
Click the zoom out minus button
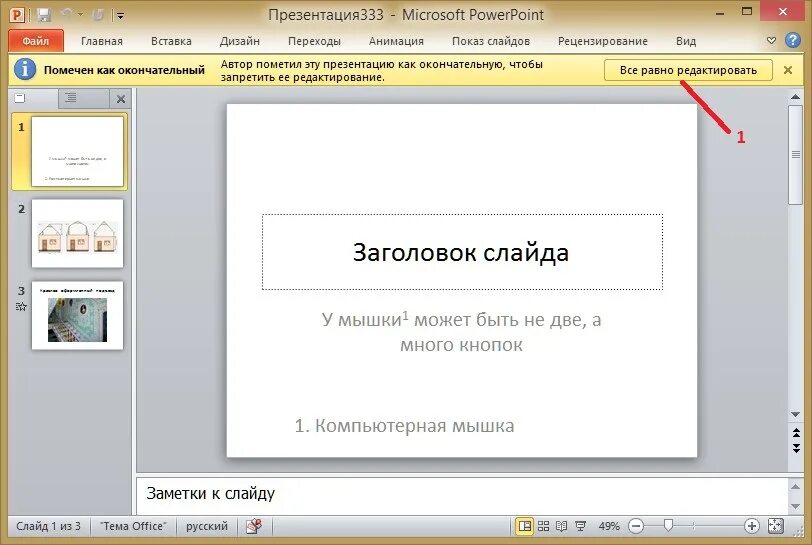(636, 526)
